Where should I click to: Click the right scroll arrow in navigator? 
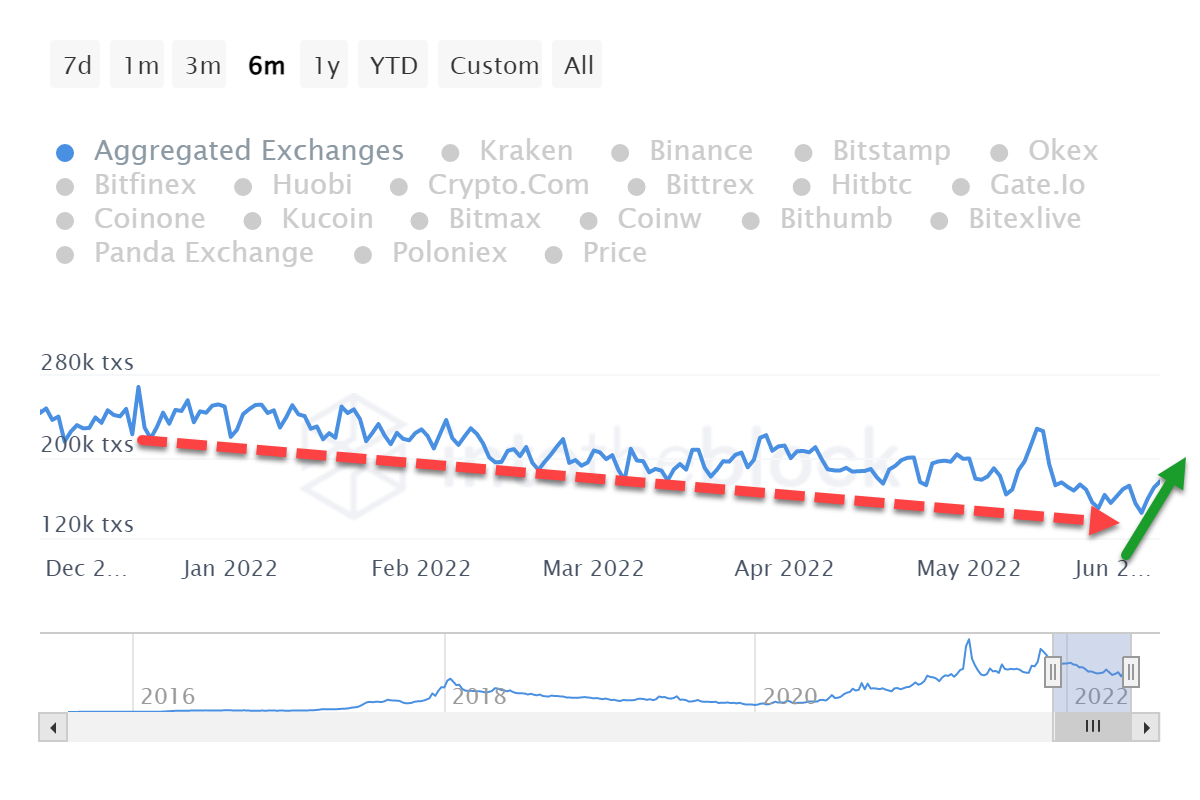click(1146, 727)
